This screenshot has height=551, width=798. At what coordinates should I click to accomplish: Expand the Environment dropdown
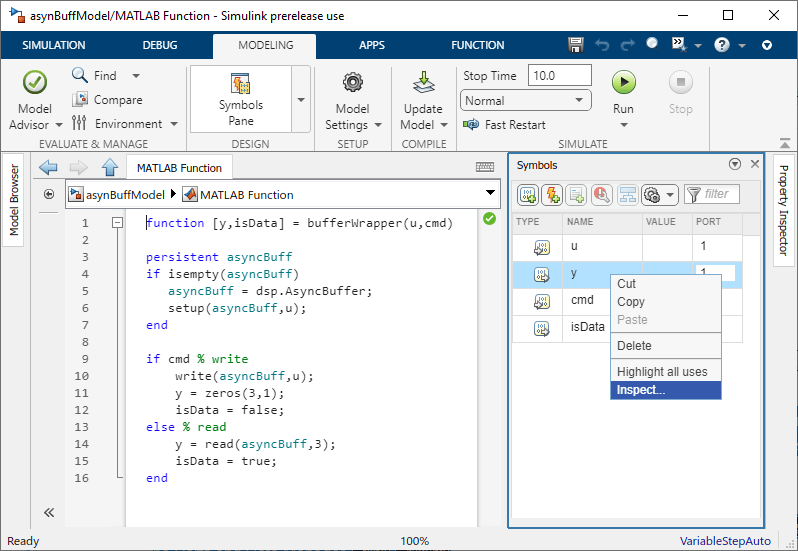click(173, 124)
